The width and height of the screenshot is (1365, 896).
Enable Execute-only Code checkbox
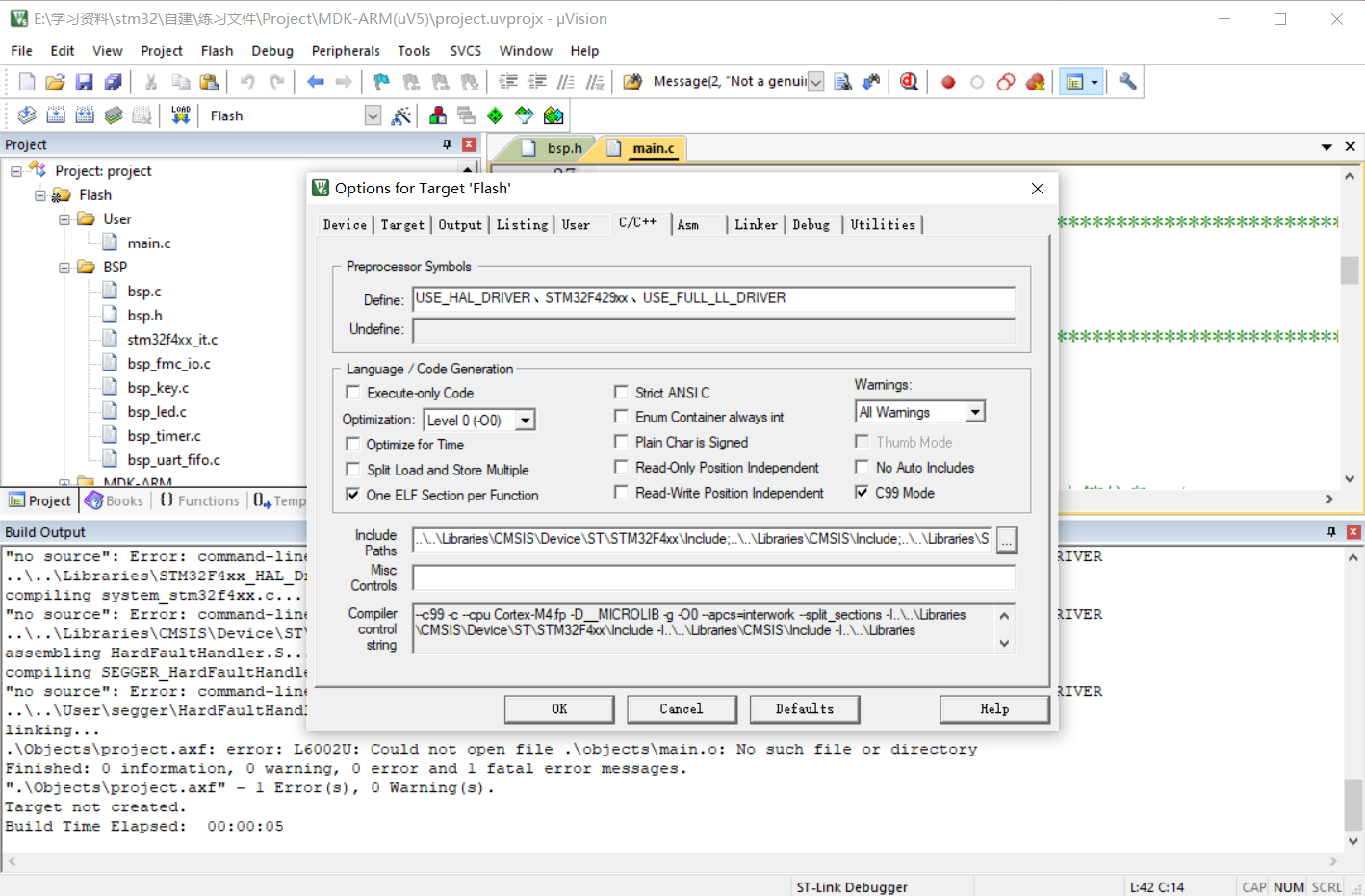pos(353,393)
